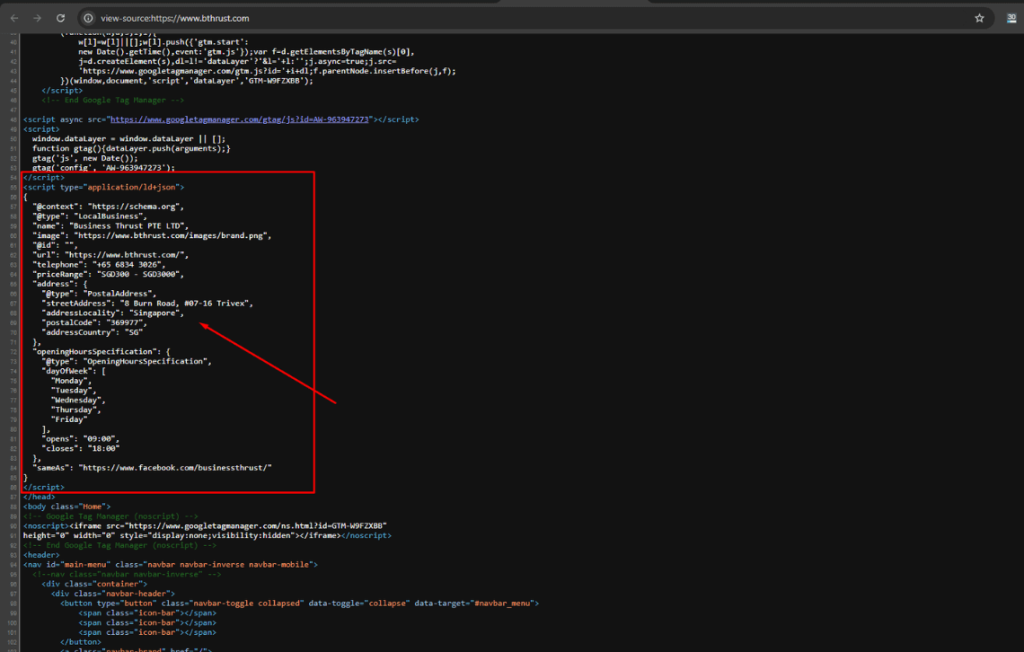Click the opens 09:00 line
1024x652 pixels.
tap(81, 439)
